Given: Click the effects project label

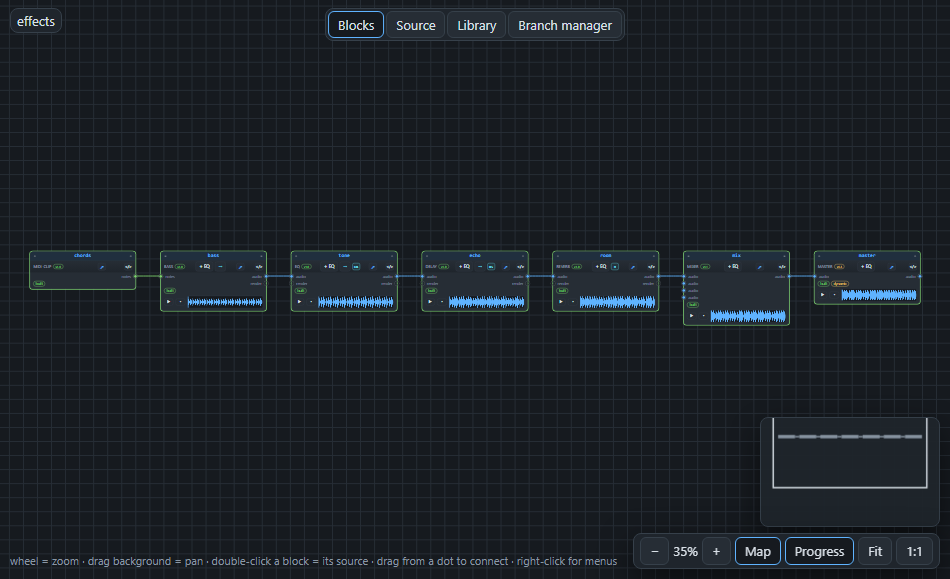Looking at the screenshot, I should coord(36,21).
